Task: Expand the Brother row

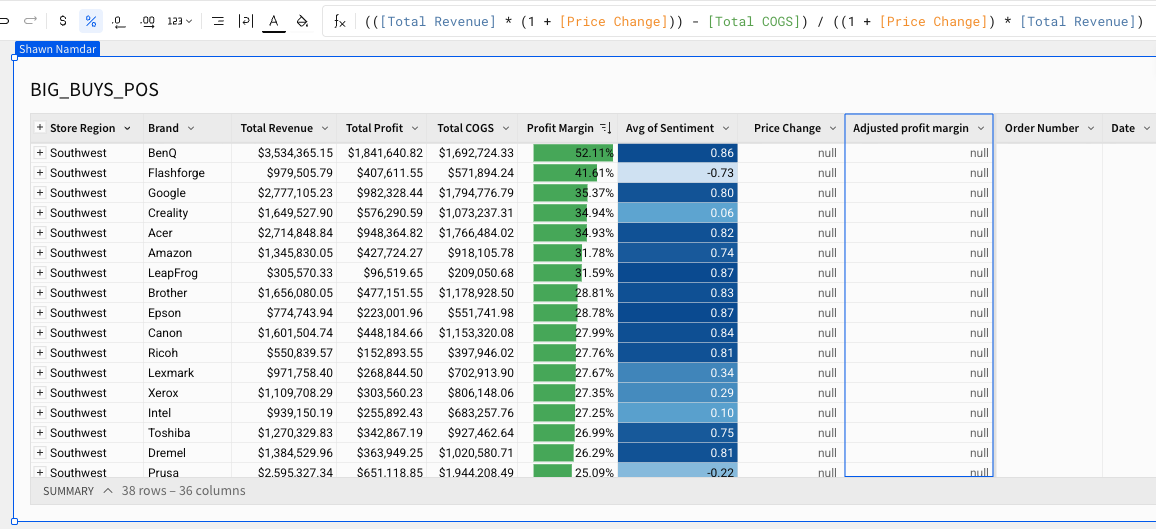Action: [x=40, y=292]
